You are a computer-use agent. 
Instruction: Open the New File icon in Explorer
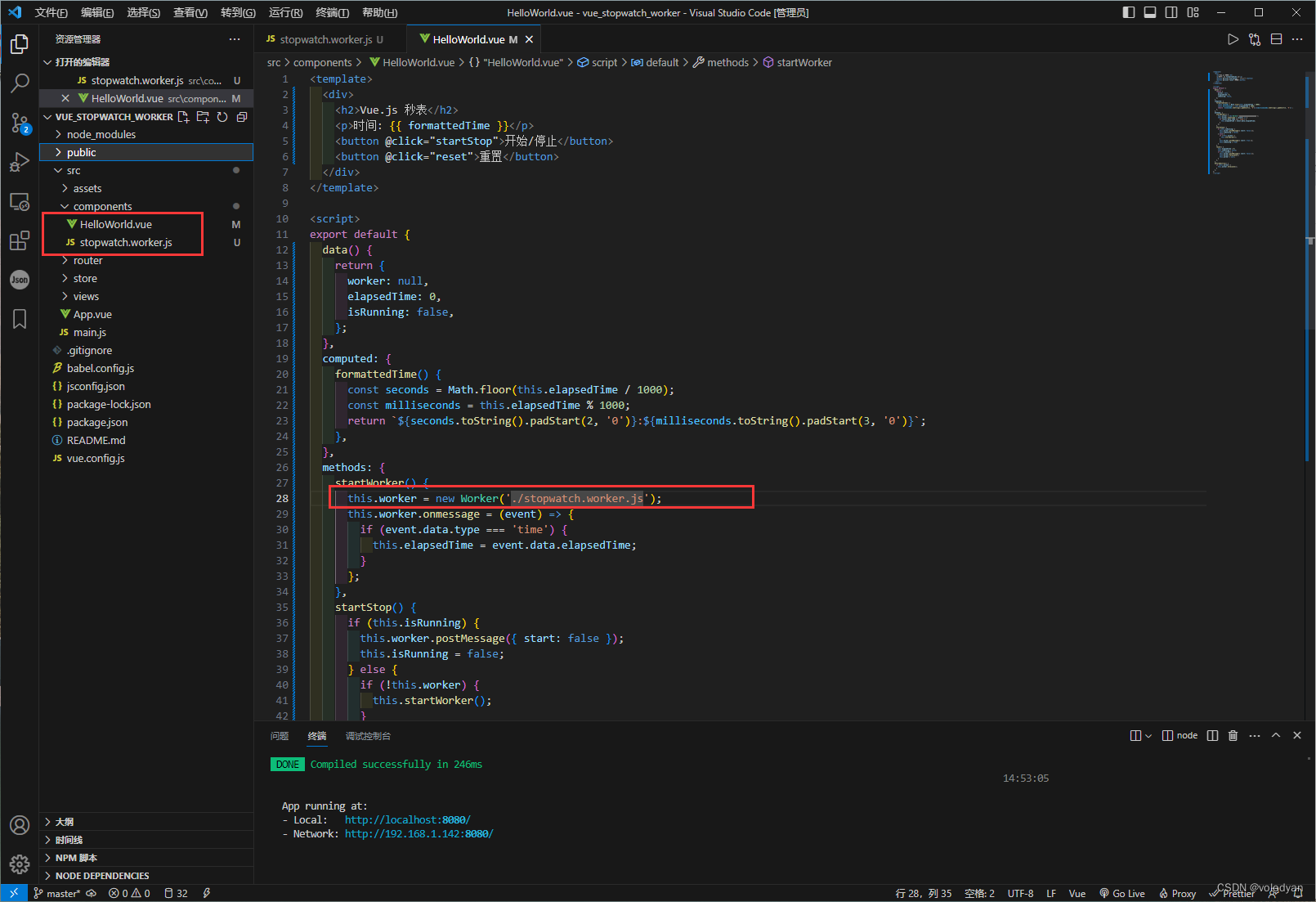click(183, 117)
